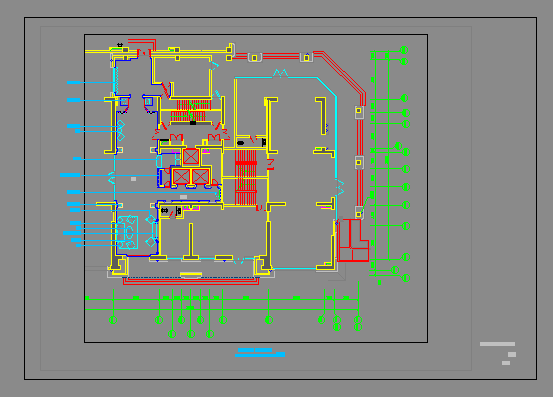Select the blue drawing title below the plan
Screen dimensions: 553x397
click(260, 352)
